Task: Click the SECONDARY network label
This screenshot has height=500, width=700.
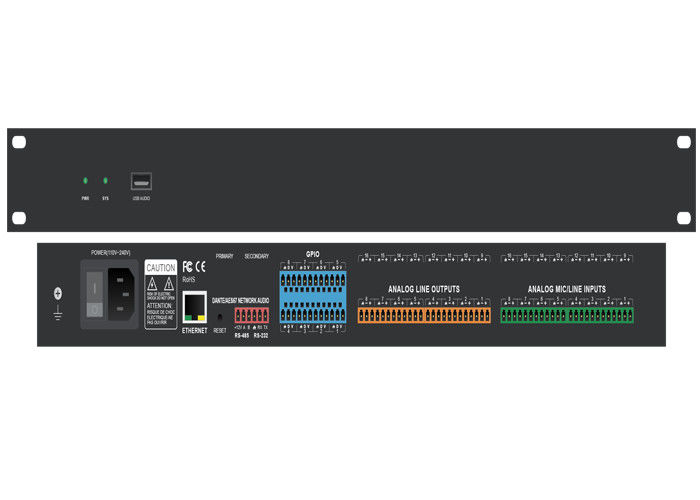Action: [x=257, y=256]
